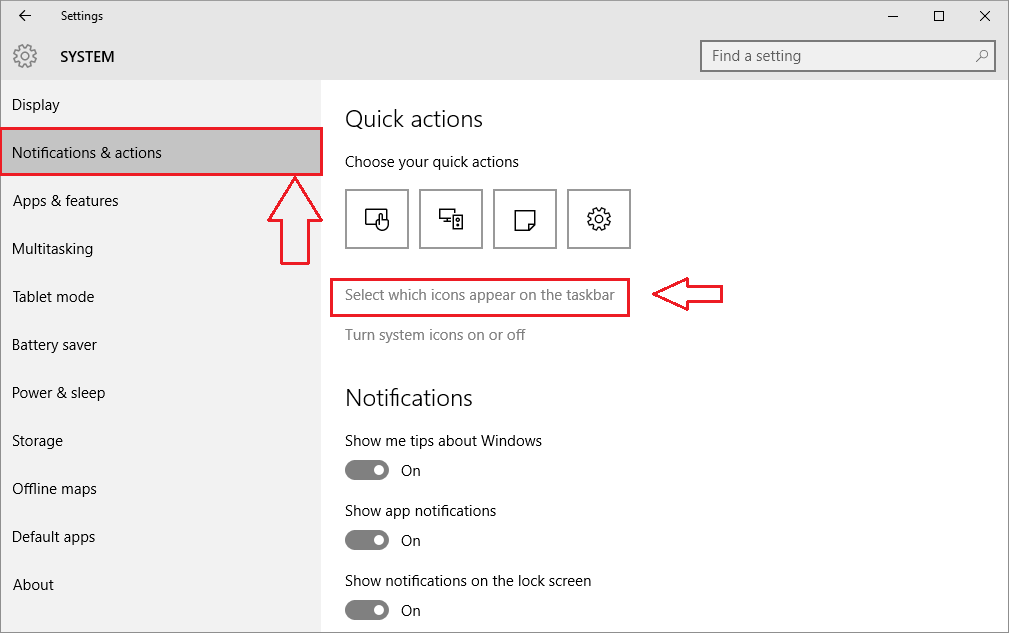Image resolution: width=1009 pixels, height=633 pixels.
Task: Go to Multitasking settings
Action: 161,249
